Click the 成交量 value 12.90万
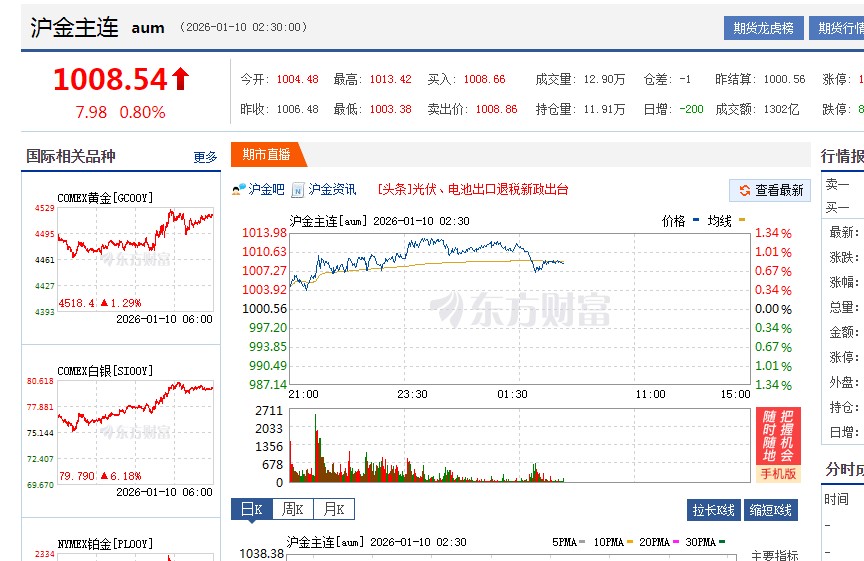 pyautogui.click(x=604, y=79)
